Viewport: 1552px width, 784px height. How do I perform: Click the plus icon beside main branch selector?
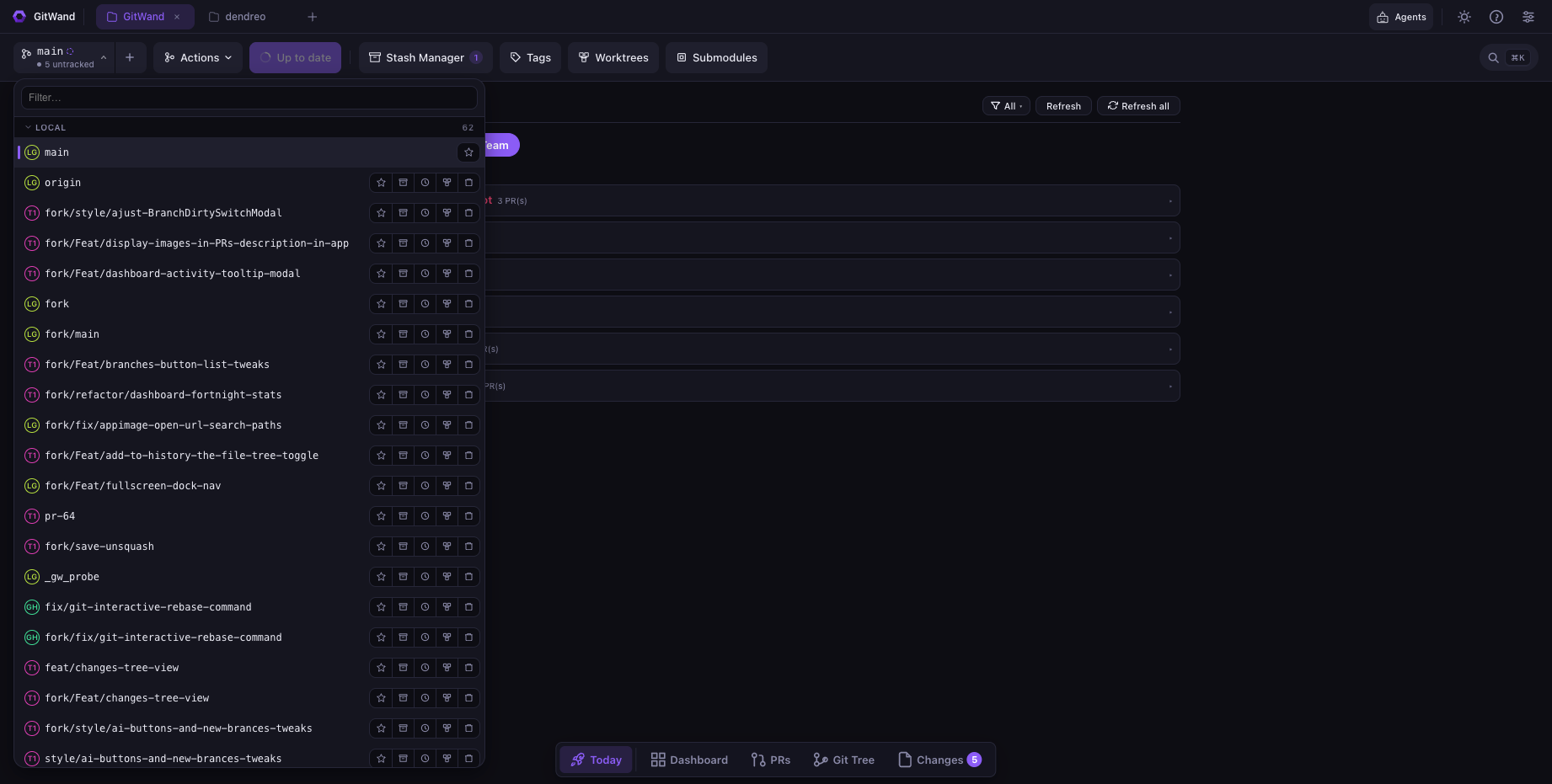(x=130, y=57)
